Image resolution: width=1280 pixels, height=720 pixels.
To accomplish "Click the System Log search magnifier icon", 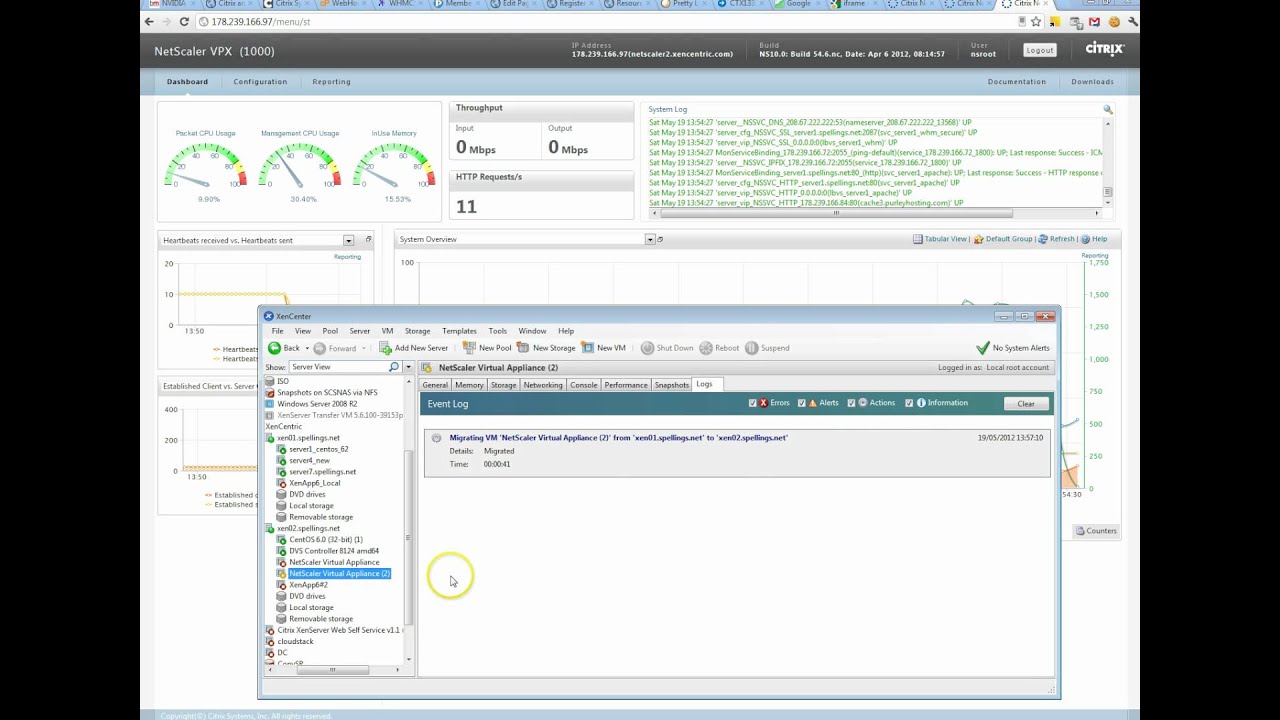I will pyautogui.click(x=1108, y=109).
